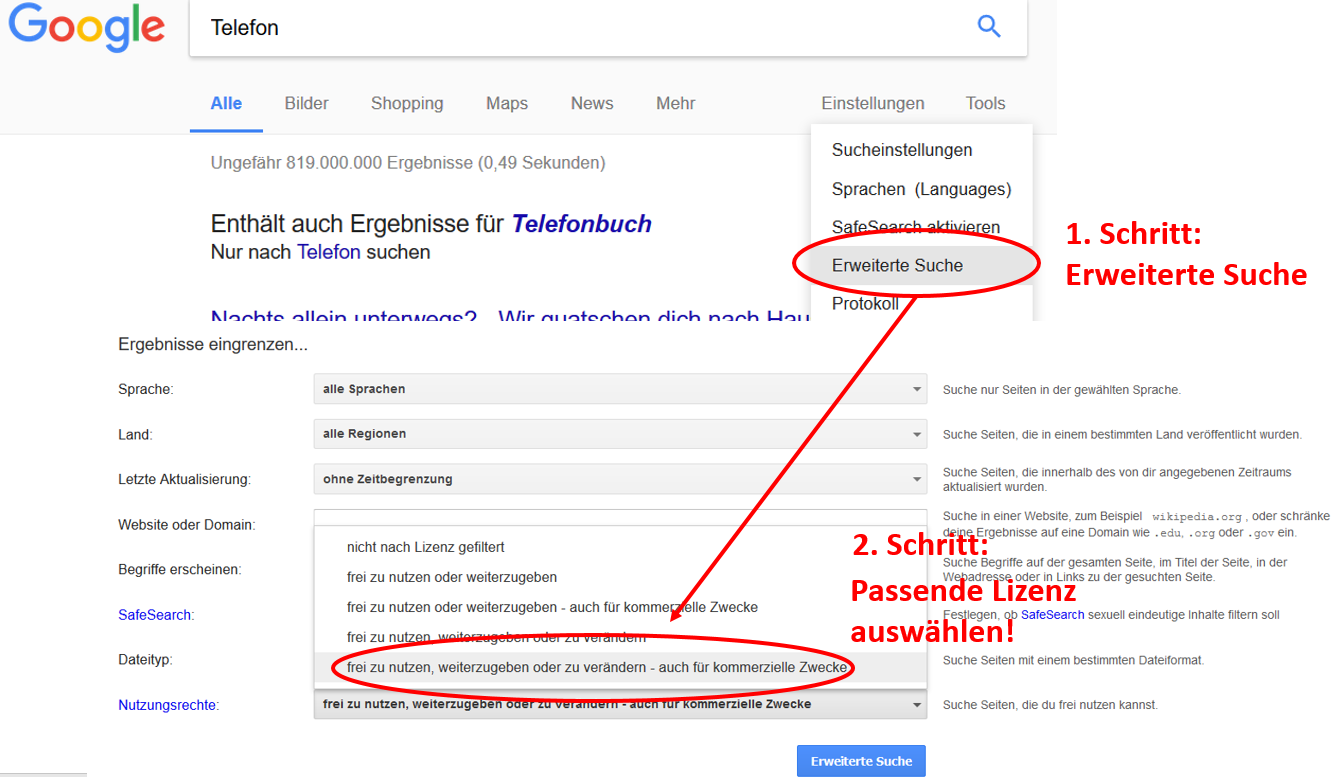This screenshot has width=1336, height=777.
Task: Click the Ergebnisse eingrenzen... heading
Action: pyautogui.click(x=213, y=345)
